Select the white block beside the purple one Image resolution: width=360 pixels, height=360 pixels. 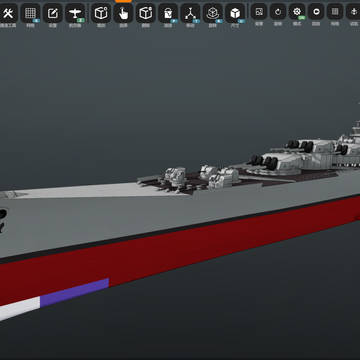pos(20,308)
